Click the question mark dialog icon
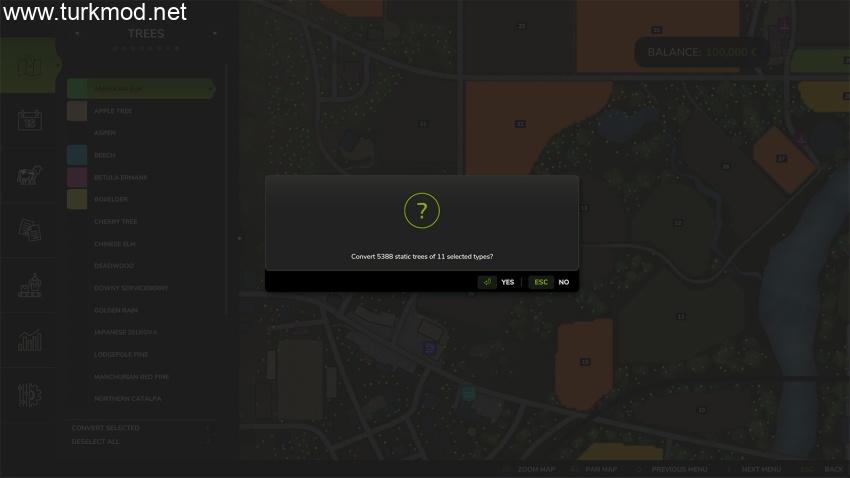This screenshot has width=850, height=478. tap(422, 210)
